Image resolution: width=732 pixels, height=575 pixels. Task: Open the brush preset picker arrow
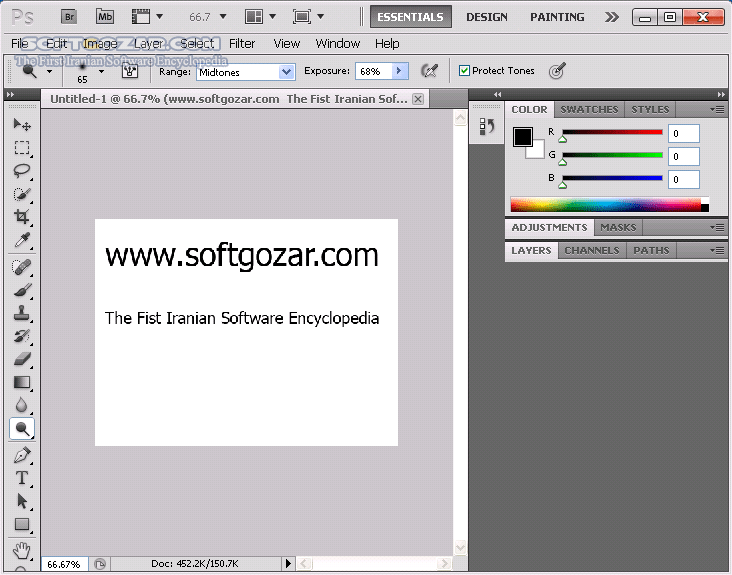(x=101, y=71)
